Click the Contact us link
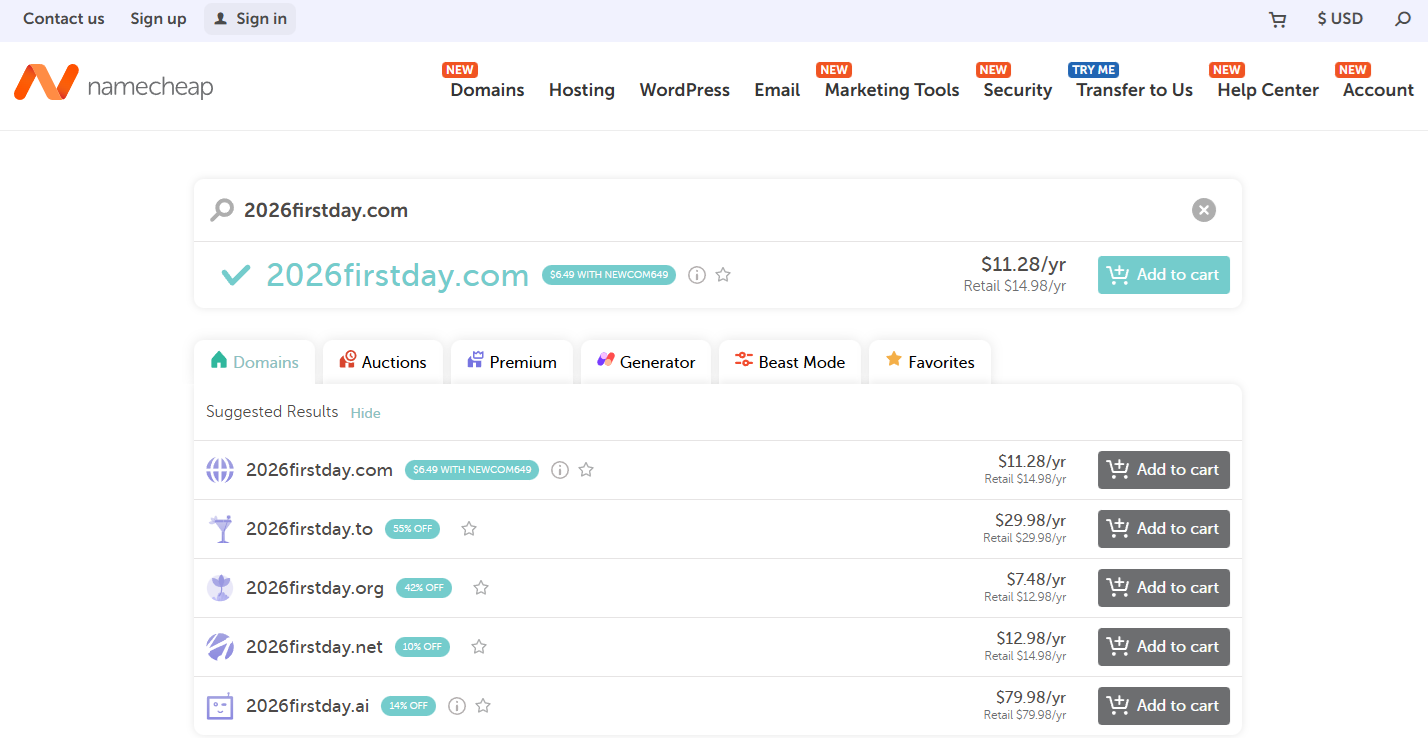 pos(64,19)
